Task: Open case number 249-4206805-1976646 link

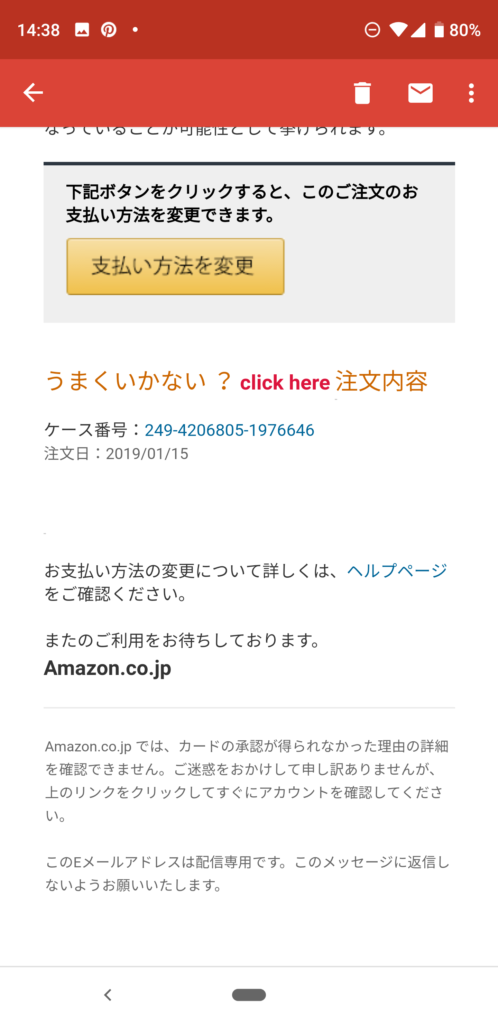Action: coord(230,430)
